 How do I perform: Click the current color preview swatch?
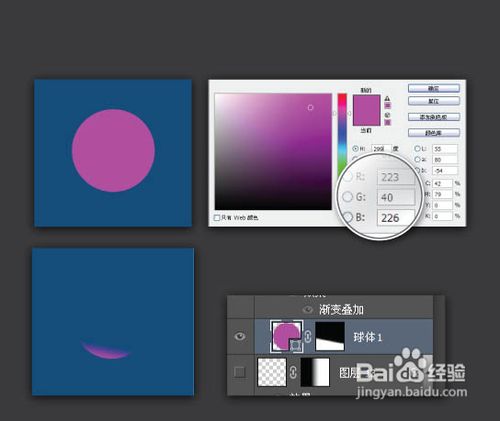(x=367, y=118)
